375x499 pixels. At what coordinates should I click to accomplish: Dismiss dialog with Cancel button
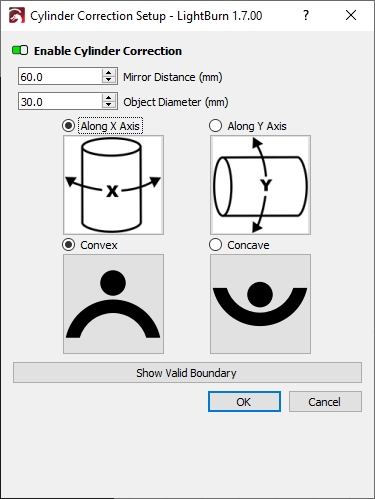point(325,402)
